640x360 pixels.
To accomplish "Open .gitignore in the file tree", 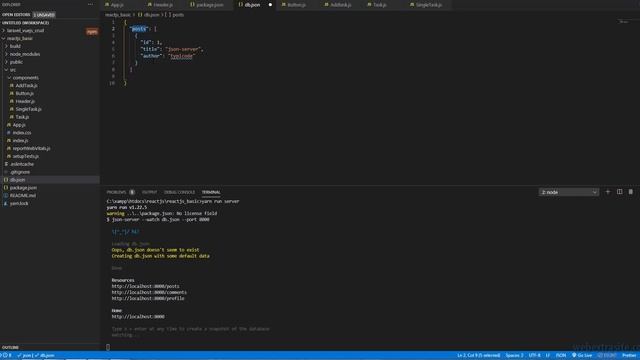I will [x=20, y=172].
